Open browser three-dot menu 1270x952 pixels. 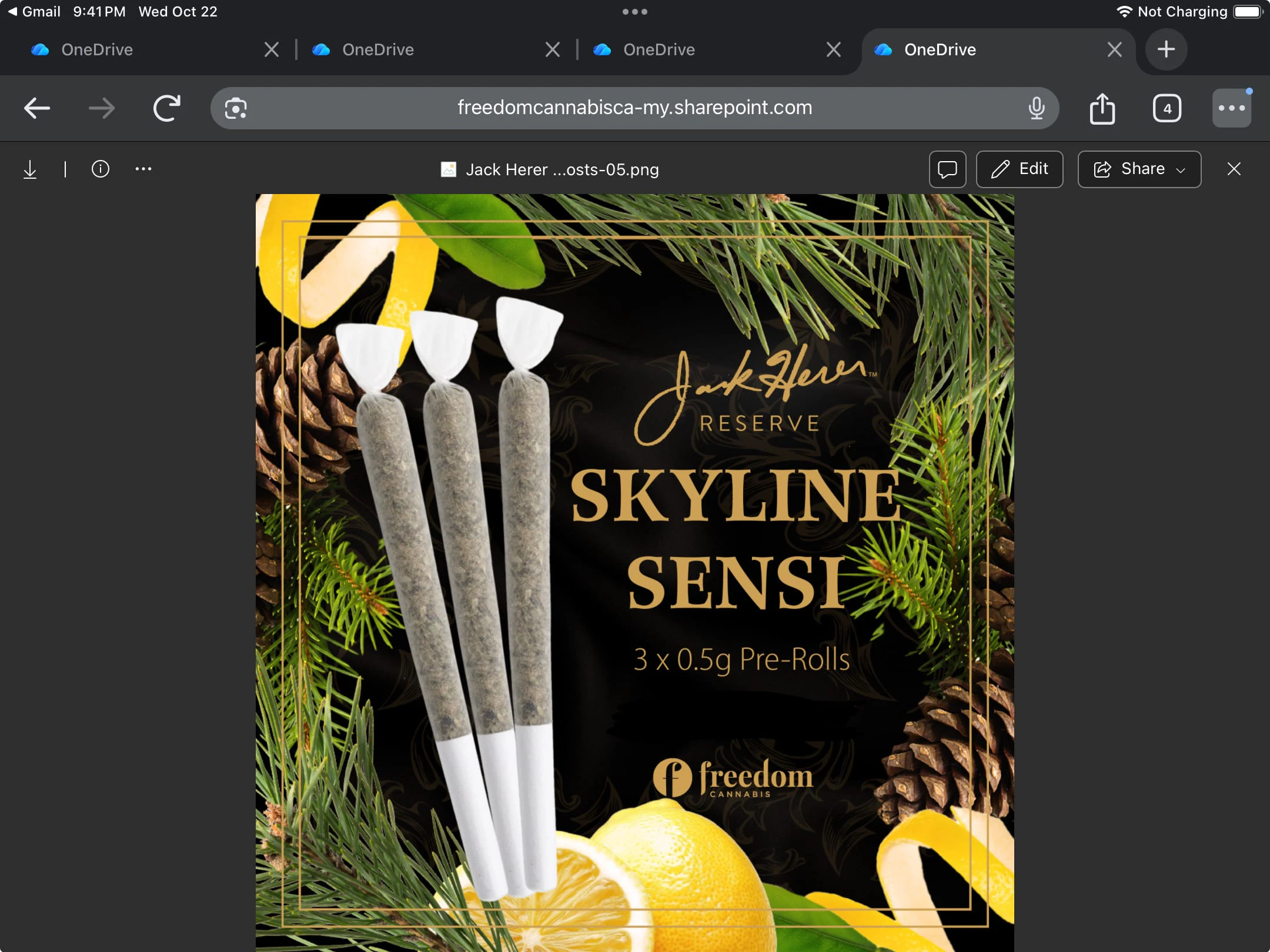[x=1231, y=108]
